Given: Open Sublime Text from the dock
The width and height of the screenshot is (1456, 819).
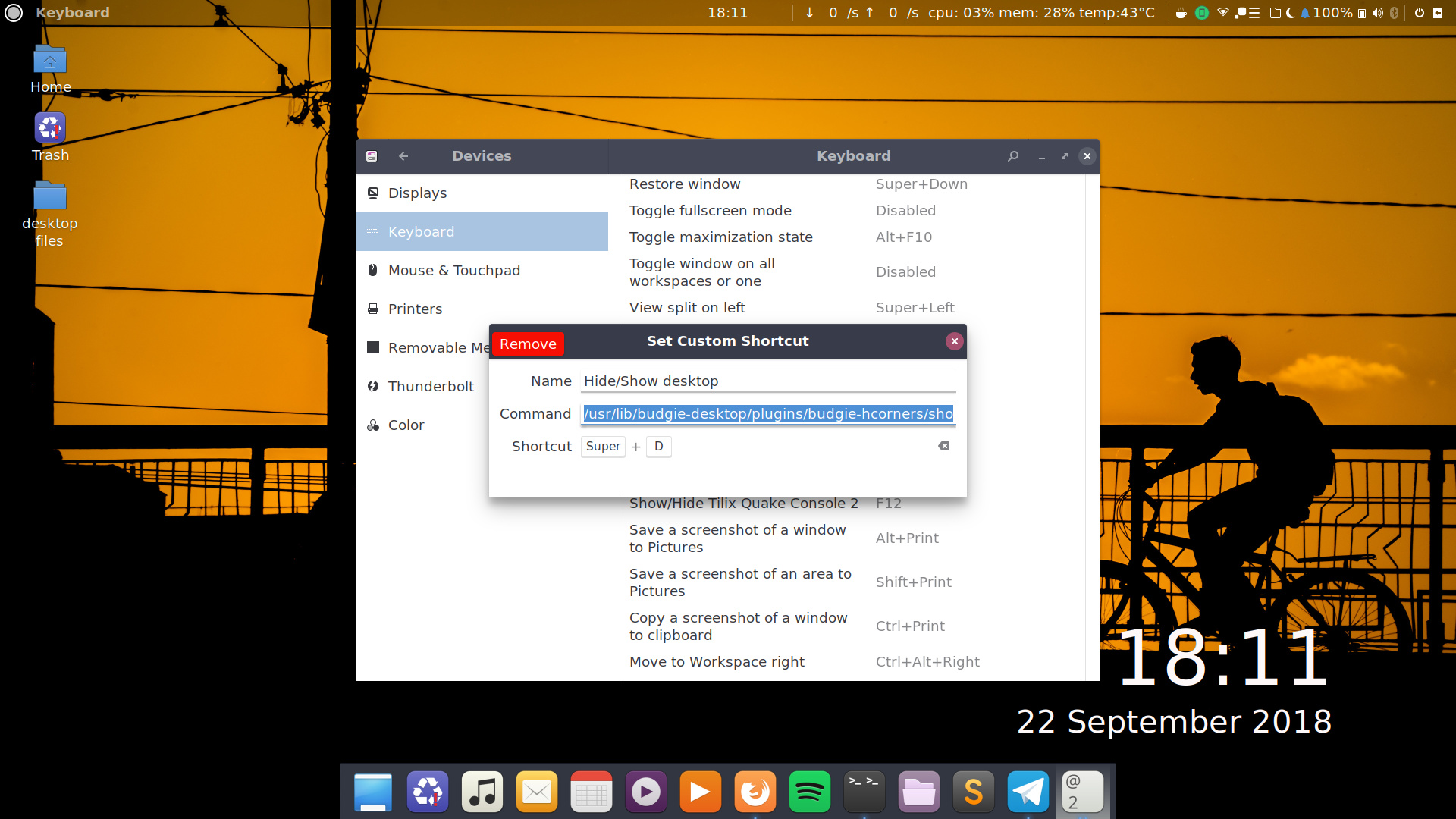Looking at the screenshot, I should [973, 791].
